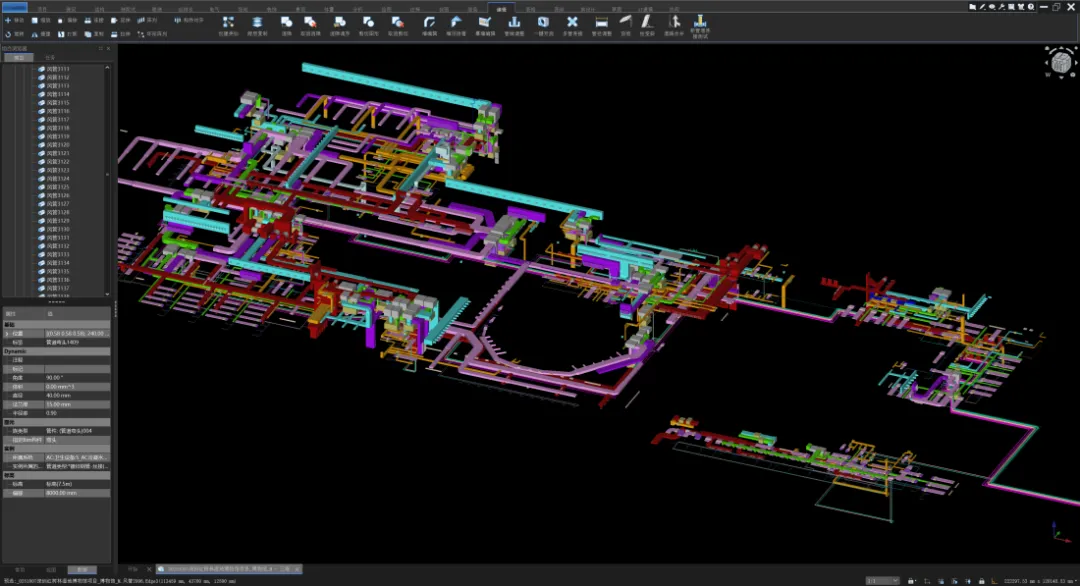Toggle the browser panel pin button
This screenshot has width=1080, height=586.
100,48
